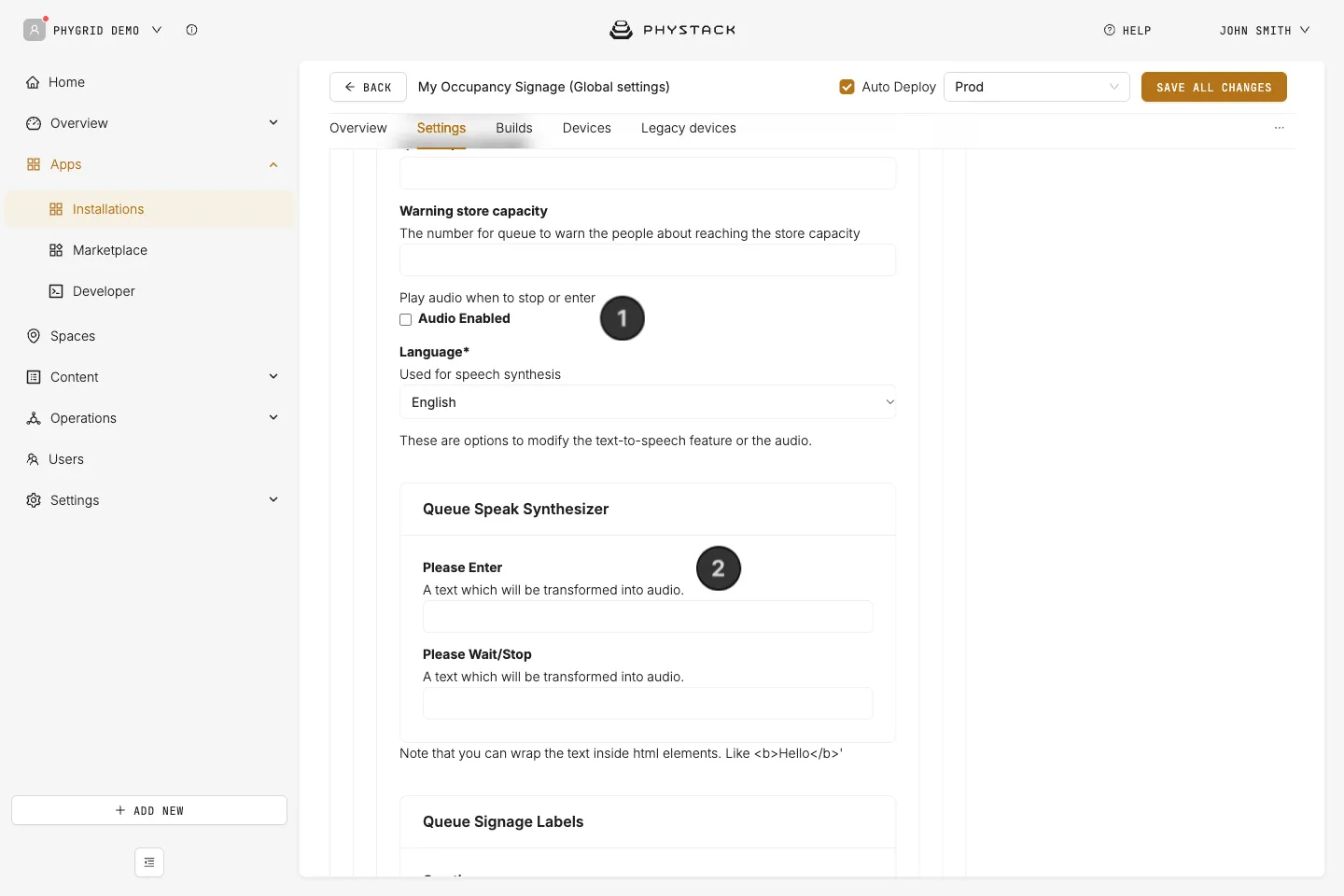Click the Operations network icon
Image resolution: width=1344 pixels, height=896 pixels.
pos(34,418)
